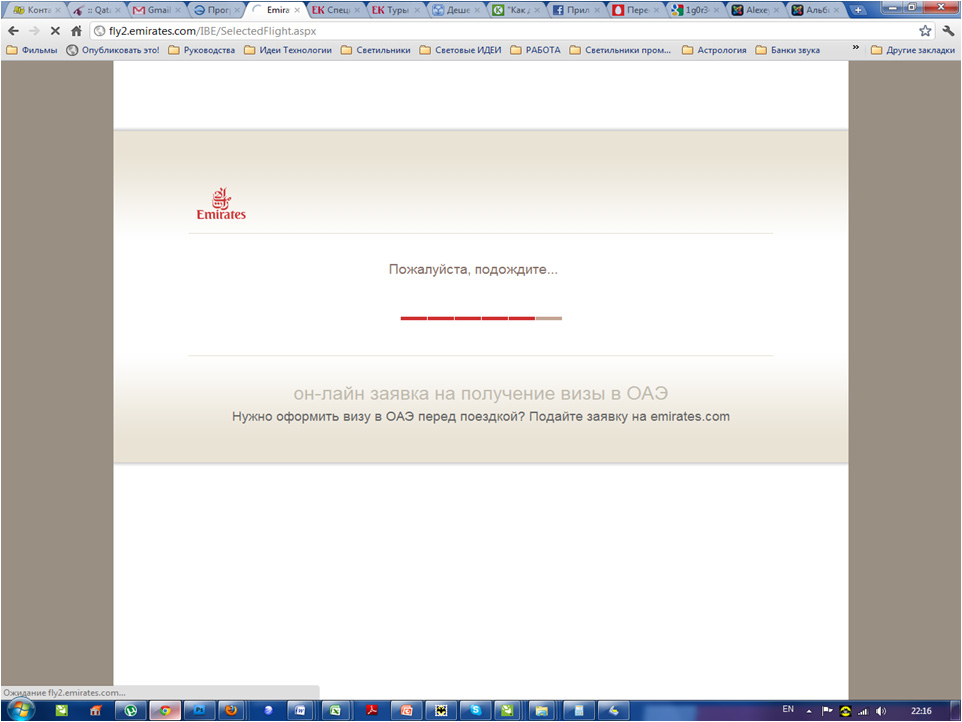Click the yellow tray icon beside the flag

pyautogui.click(x=845, y=711)
